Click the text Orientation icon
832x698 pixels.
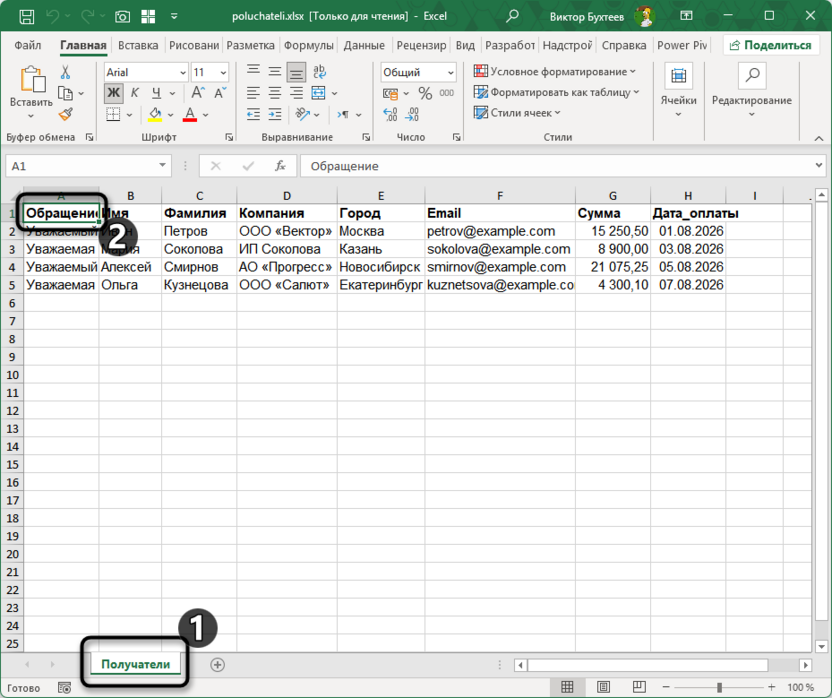pos(302,114)
